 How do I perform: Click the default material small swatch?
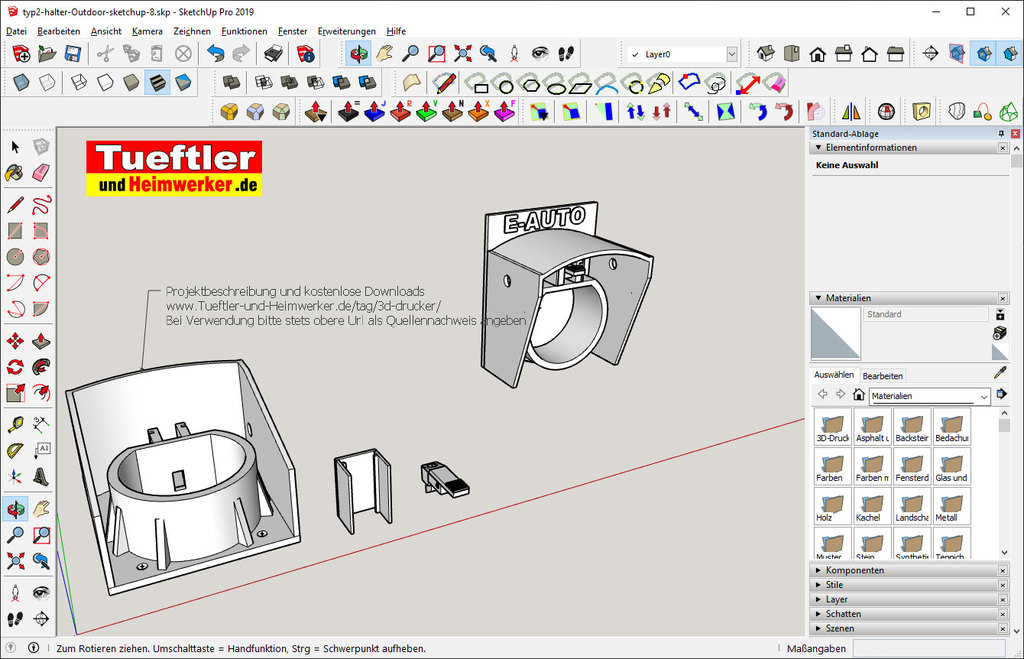click(x=1000, y=353)
